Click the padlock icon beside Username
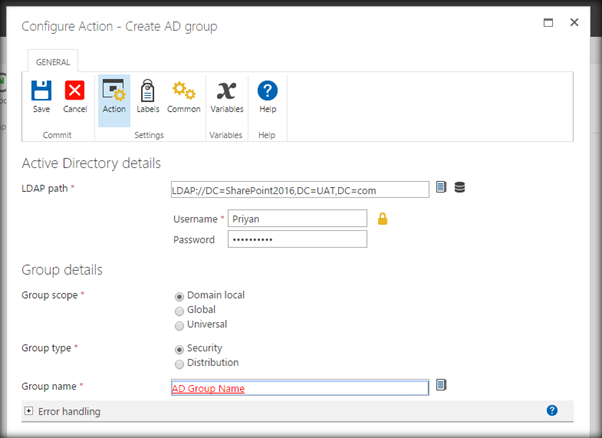This screenshot has height=438, width=602. point(383,218)
